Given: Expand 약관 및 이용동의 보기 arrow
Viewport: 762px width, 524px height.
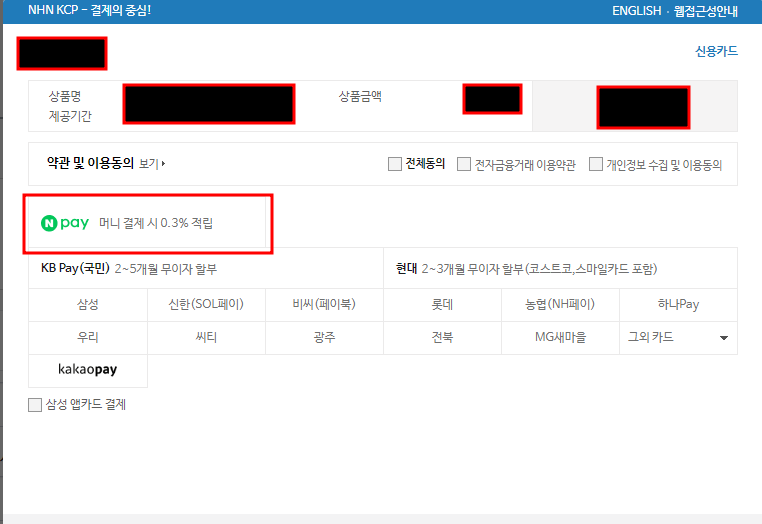Looking at the screenshot, I should (x=152, y=164).
